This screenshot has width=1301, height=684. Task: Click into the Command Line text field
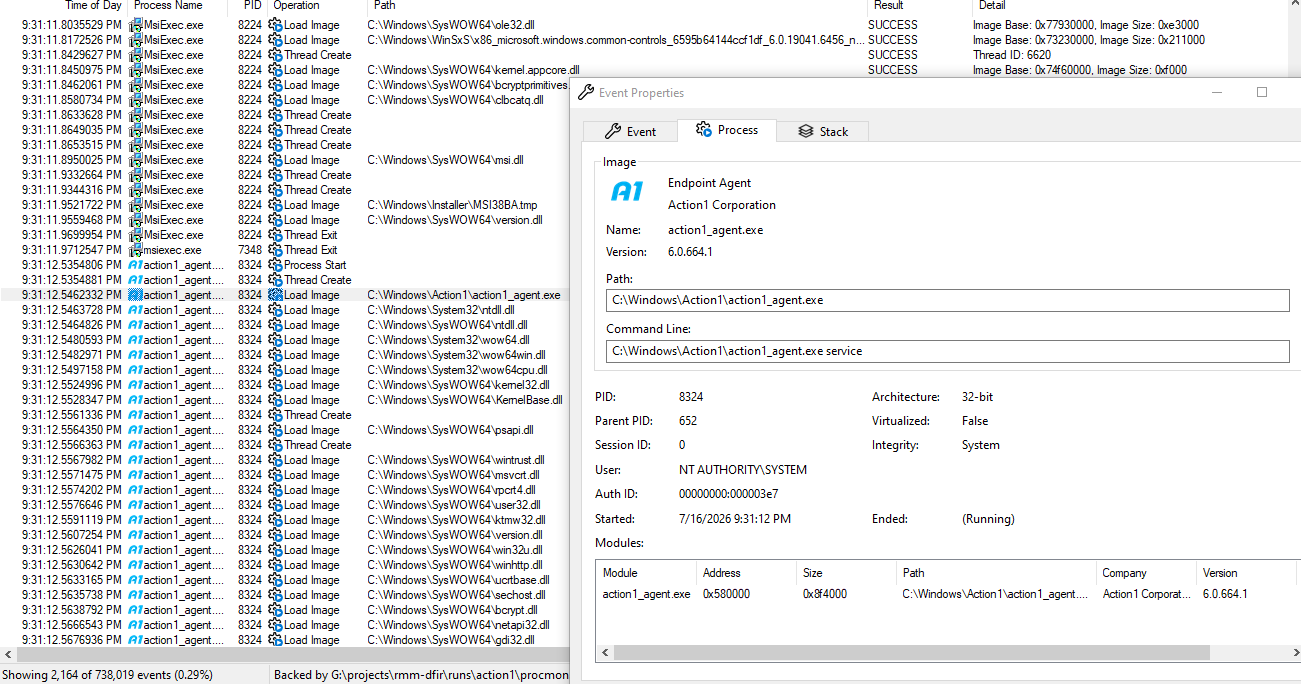(947, 351)
